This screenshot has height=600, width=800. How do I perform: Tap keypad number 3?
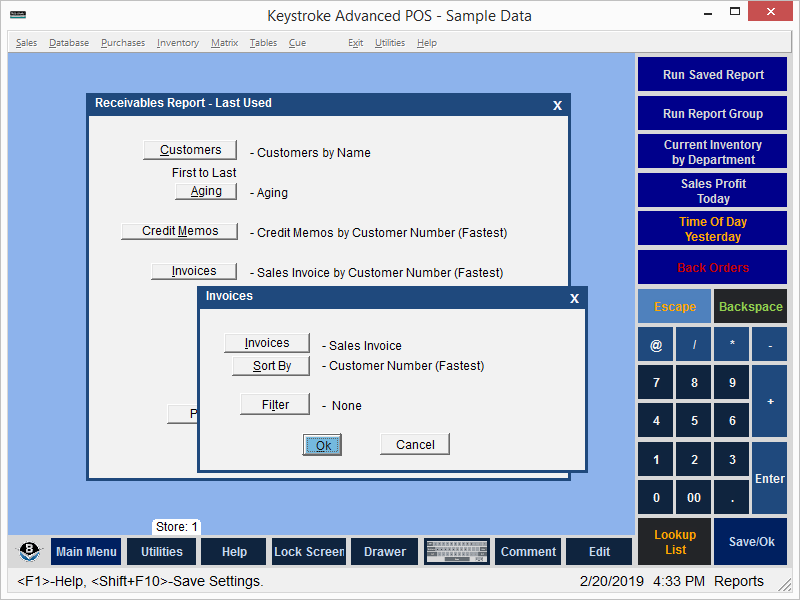coord(732,459)
